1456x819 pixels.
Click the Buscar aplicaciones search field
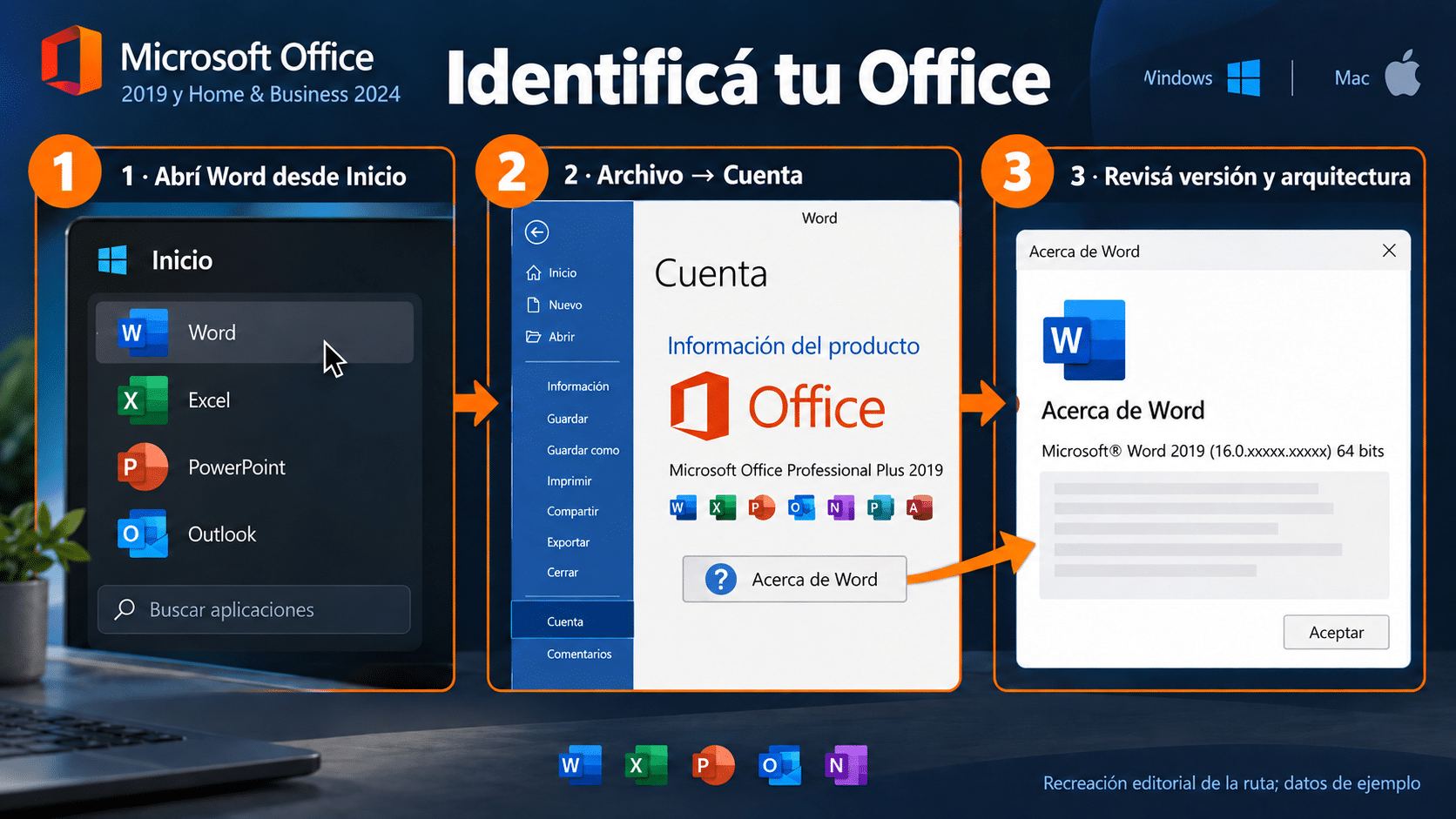click(254, 609)
